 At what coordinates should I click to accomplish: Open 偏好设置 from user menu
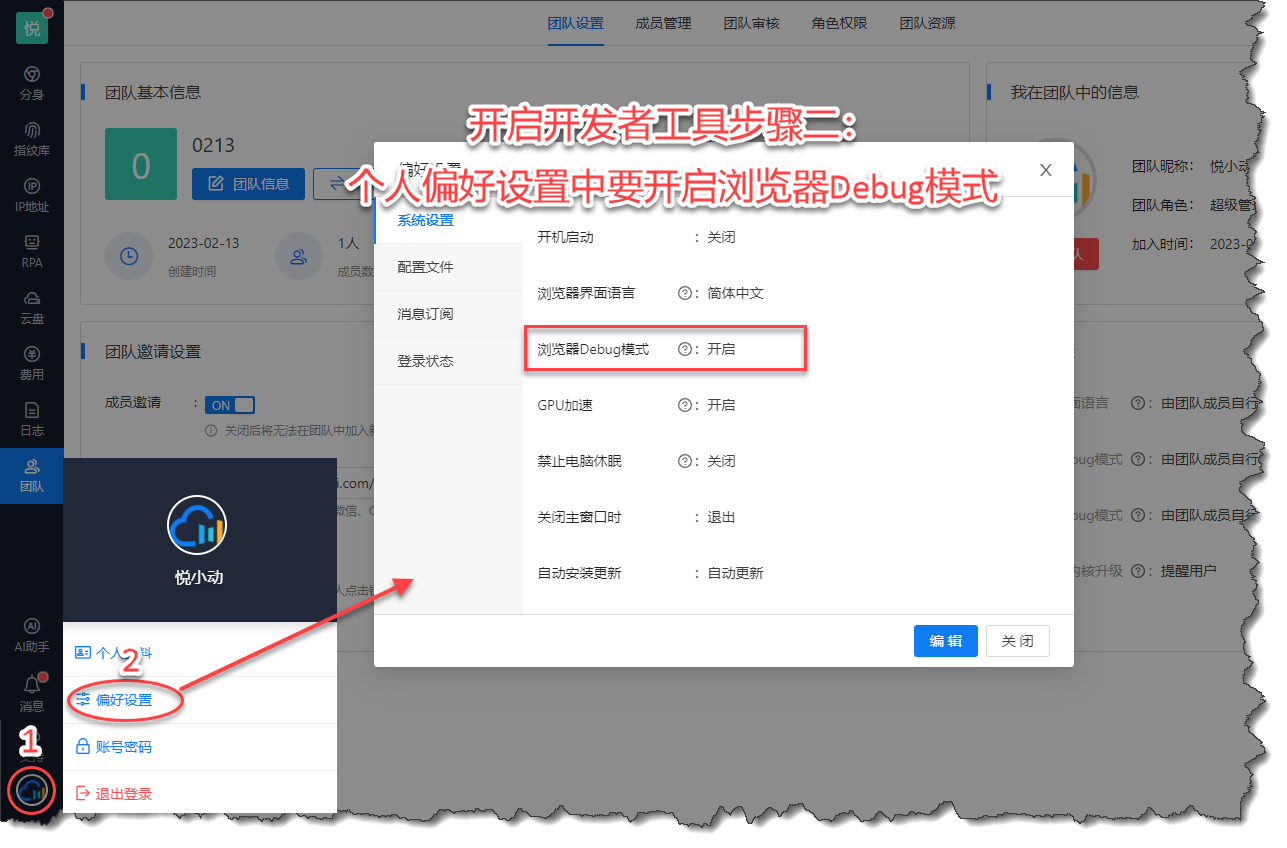(x=124, y=700)
